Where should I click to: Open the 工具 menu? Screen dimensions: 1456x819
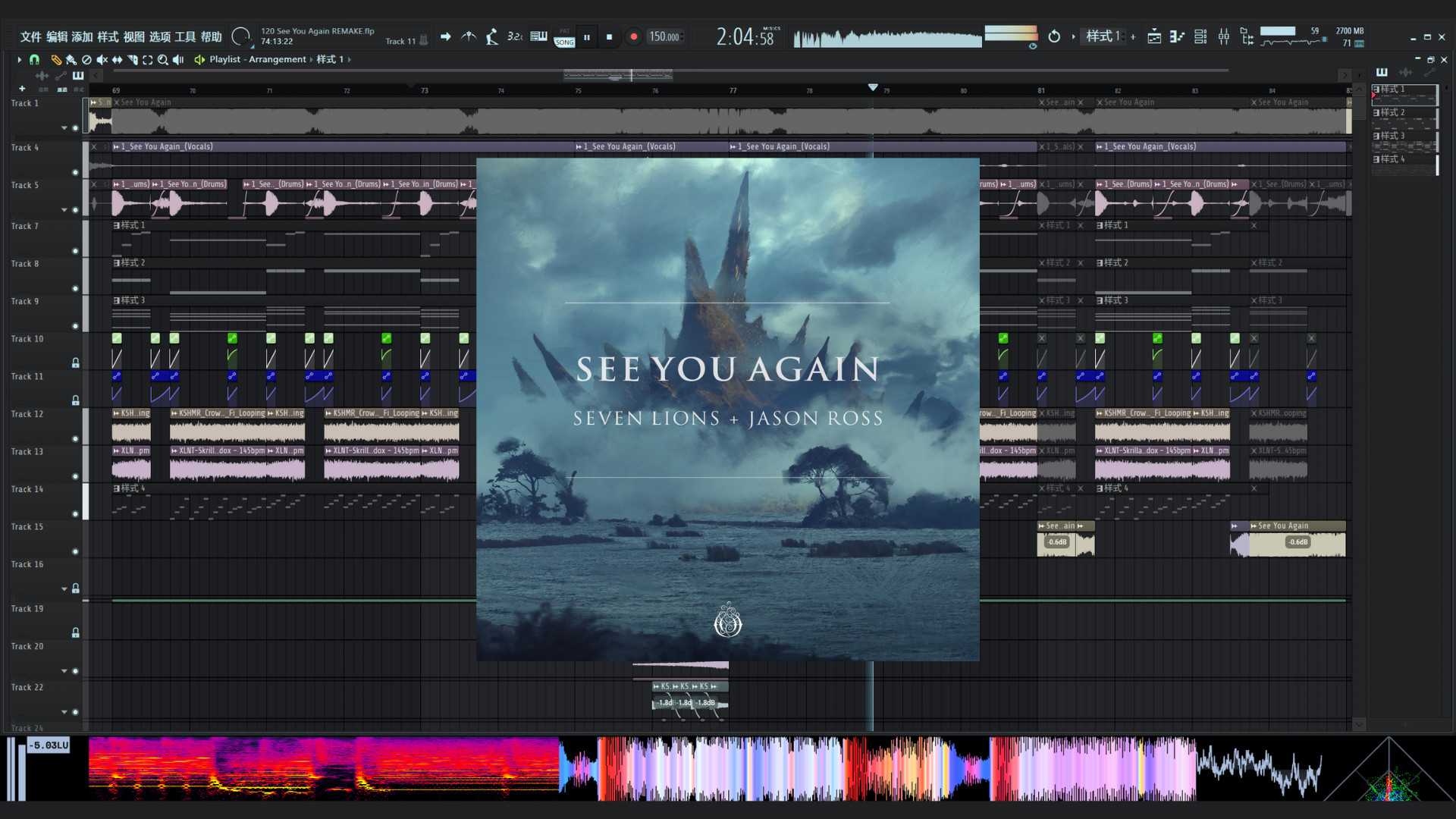pos(186,36)
